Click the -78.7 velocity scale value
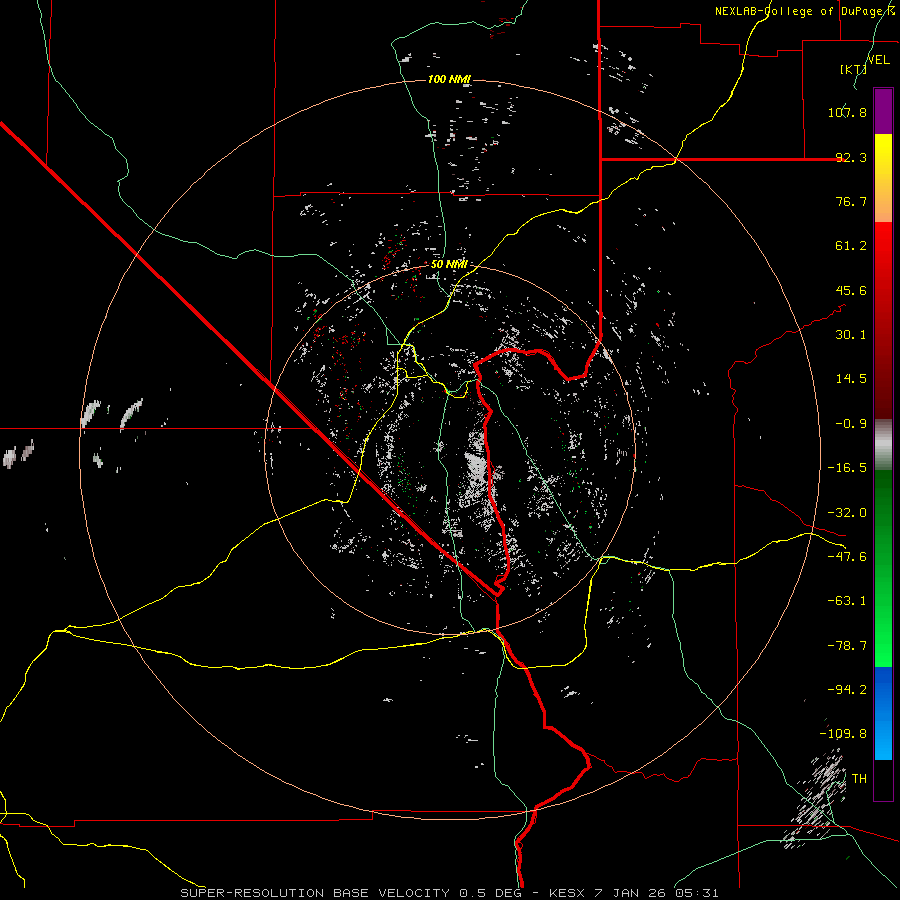The image size is (900, 900). pyautogui.click(x=847, y=646)
